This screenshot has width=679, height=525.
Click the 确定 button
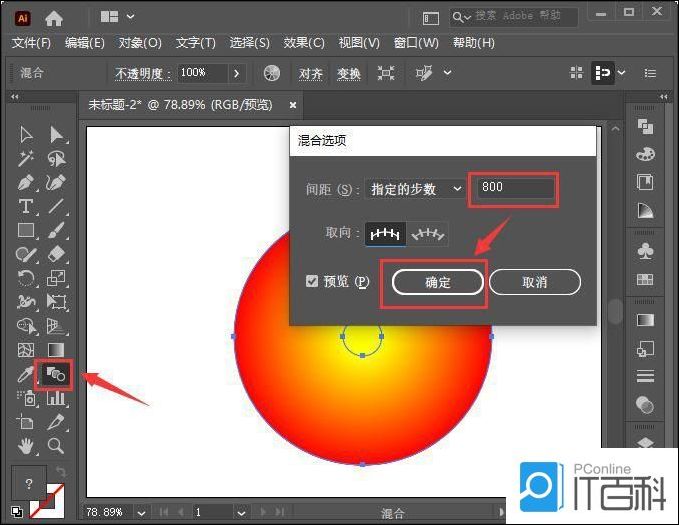tap(438, 282)
